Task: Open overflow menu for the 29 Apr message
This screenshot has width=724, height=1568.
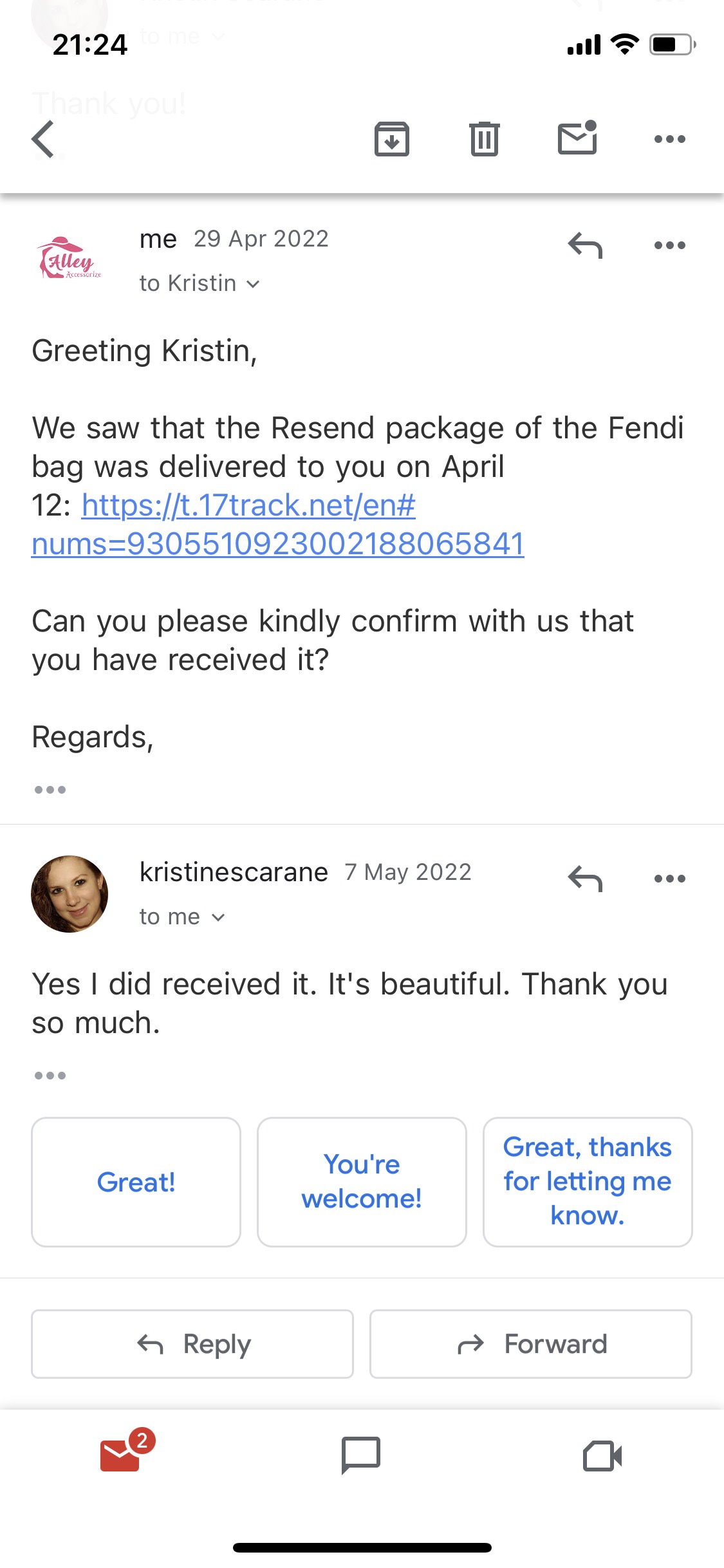Action: click(671, 245)
